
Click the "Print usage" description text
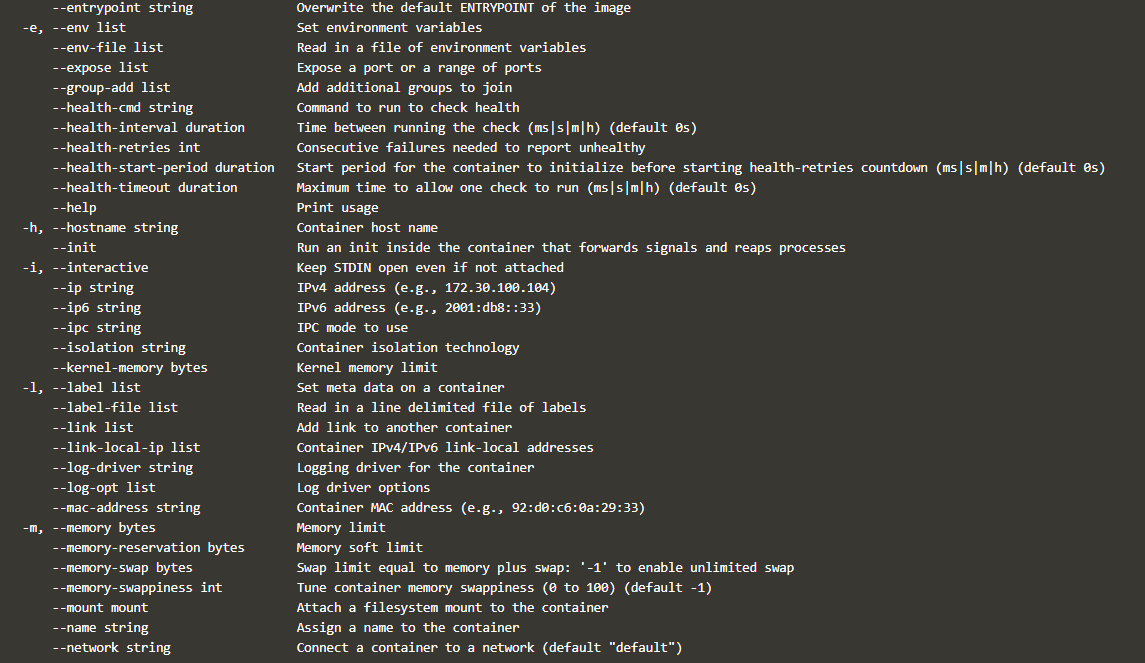click(x=337, y=208)
